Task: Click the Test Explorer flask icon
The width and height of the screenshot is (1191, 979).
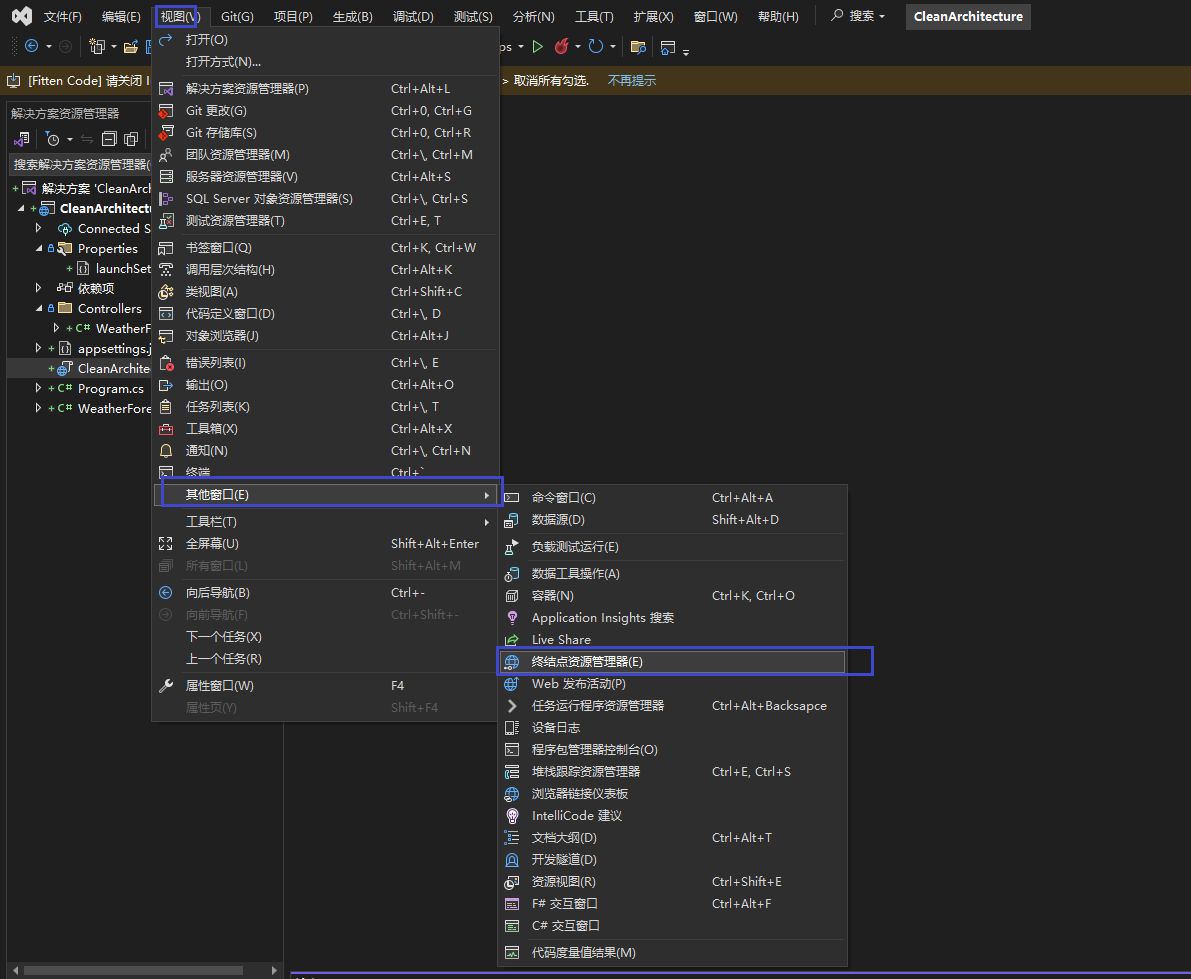Action: tap(166, 221)
